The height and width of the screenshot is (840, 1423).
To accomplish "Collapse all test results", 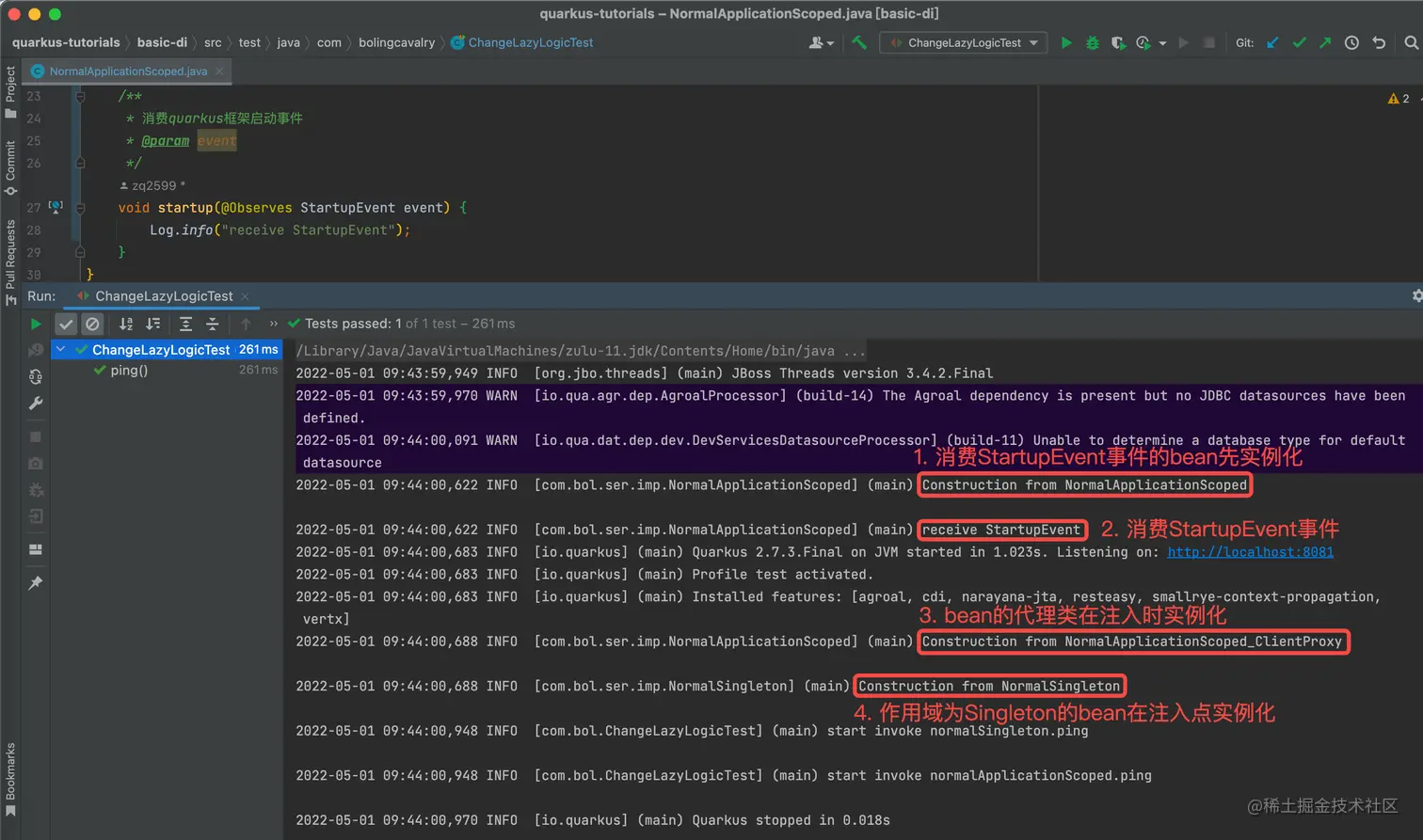I will pos(213,324).
